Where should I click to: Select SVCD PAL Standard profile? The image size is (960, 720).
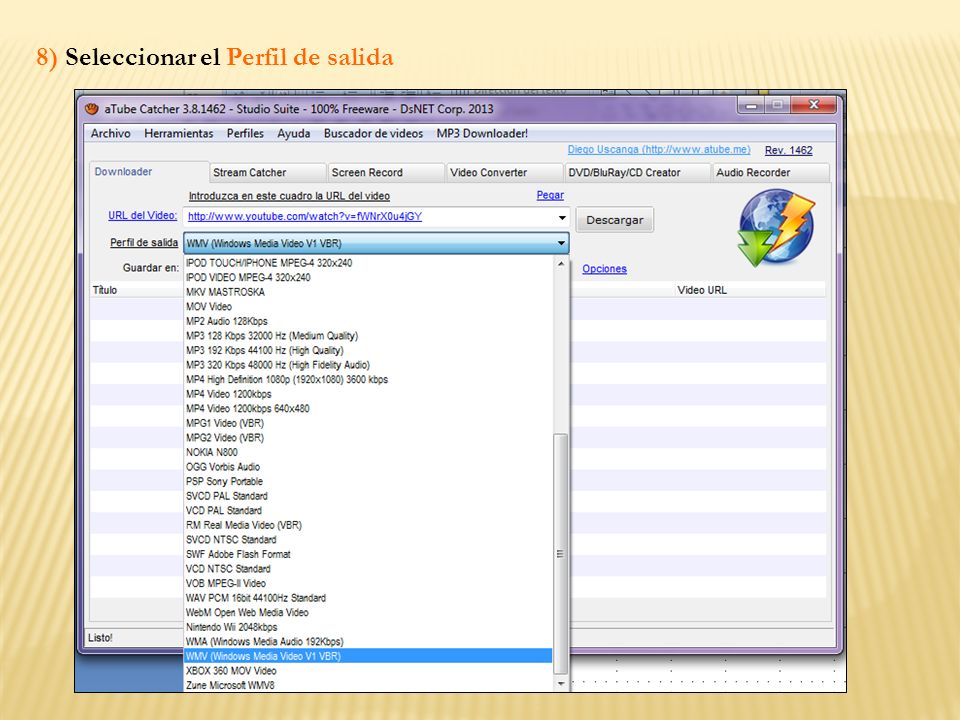tap(368, 497)
